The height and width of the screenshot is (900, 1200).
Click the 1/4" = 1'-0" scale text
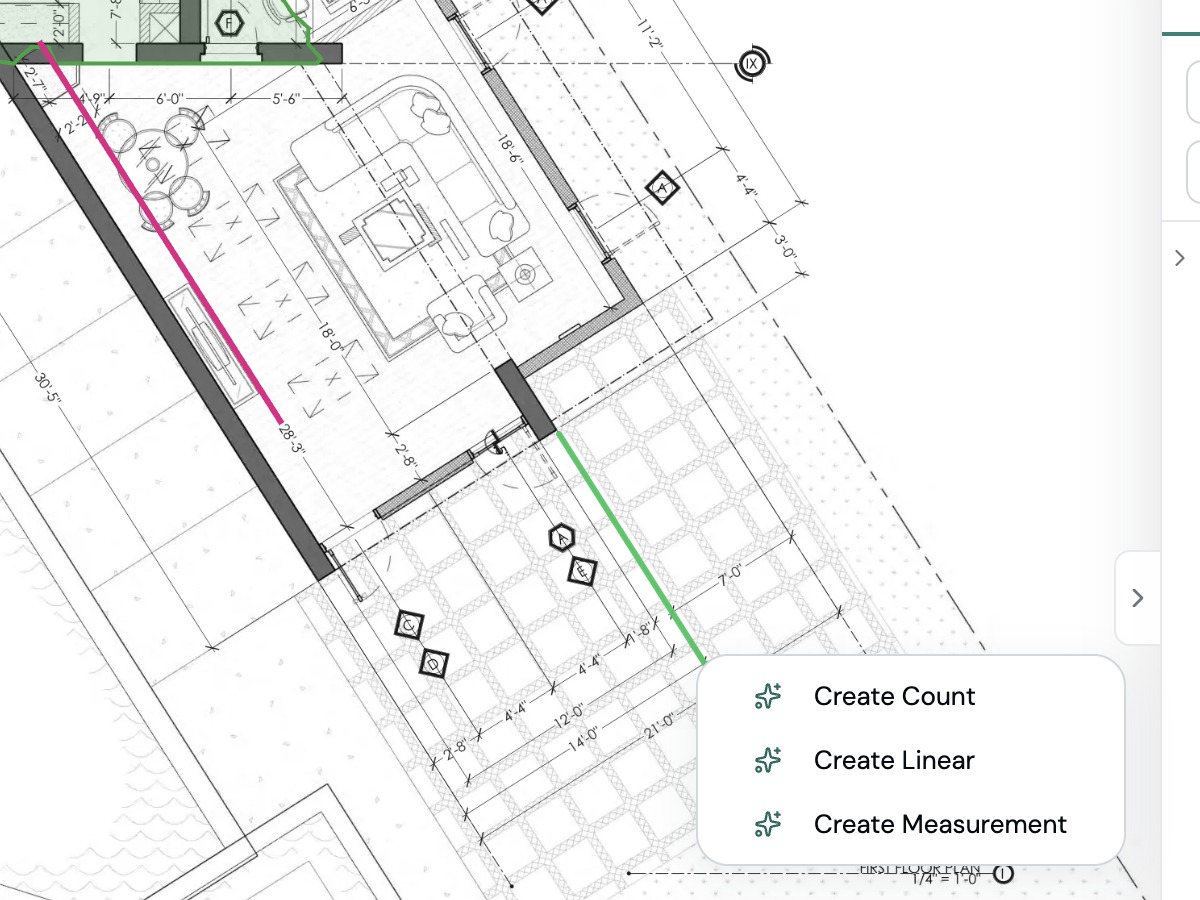click(945, 881)
